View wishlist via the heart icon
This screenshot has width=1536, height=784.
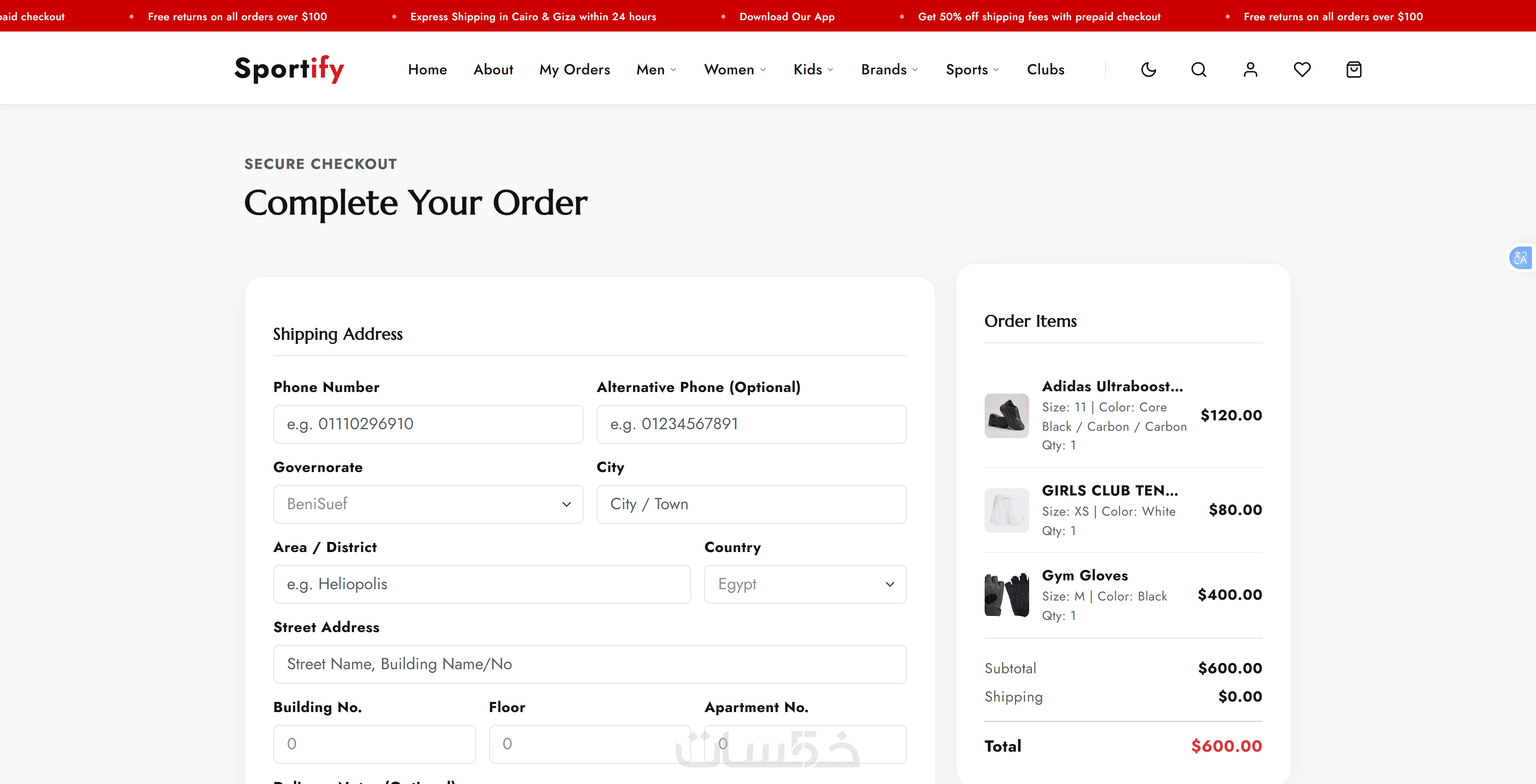pyautogui.click(x=1302, y=70)
